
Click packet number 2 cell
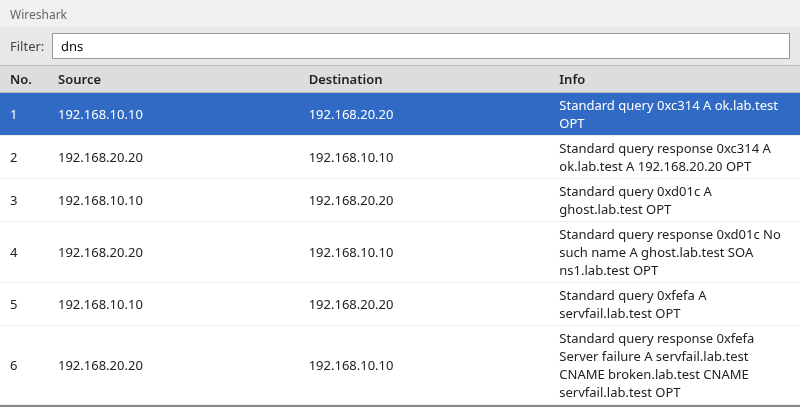point(14,157)
